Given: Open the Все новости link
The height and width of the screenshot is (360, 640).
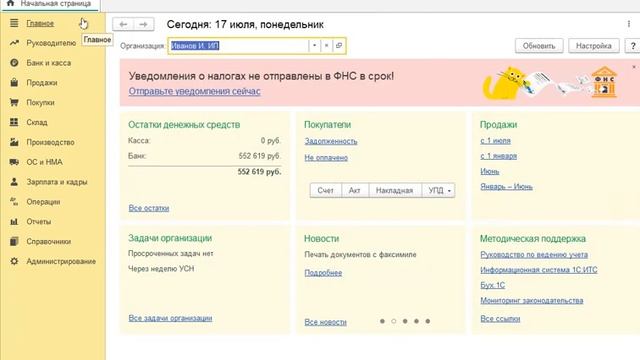Looking at the screenshot, I should pos(325,322).
